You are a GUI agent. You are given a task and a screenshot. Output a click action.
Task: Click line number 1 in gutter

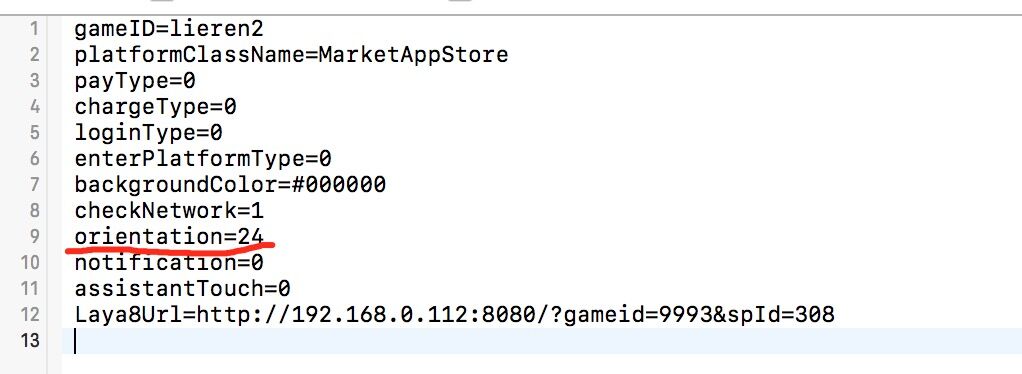34,29
